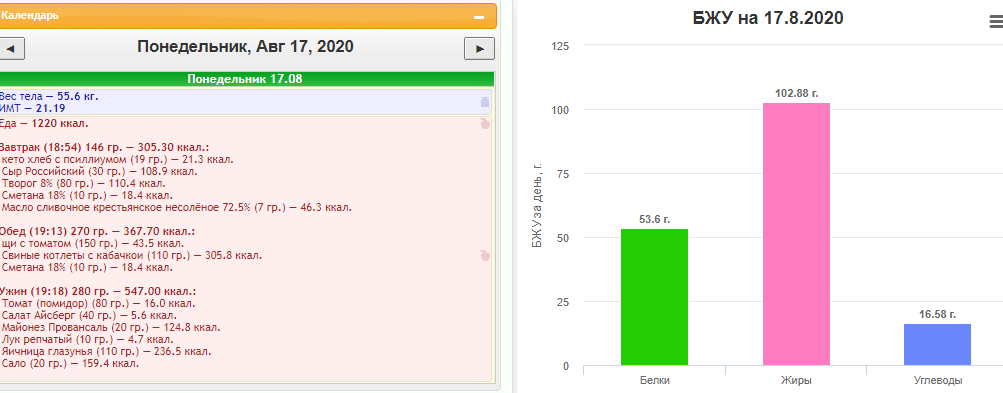The height and width of the screenshot is (393, 1003).
Task: Select Сало (20 гр.) row
Action: click(x=70, y=364)
